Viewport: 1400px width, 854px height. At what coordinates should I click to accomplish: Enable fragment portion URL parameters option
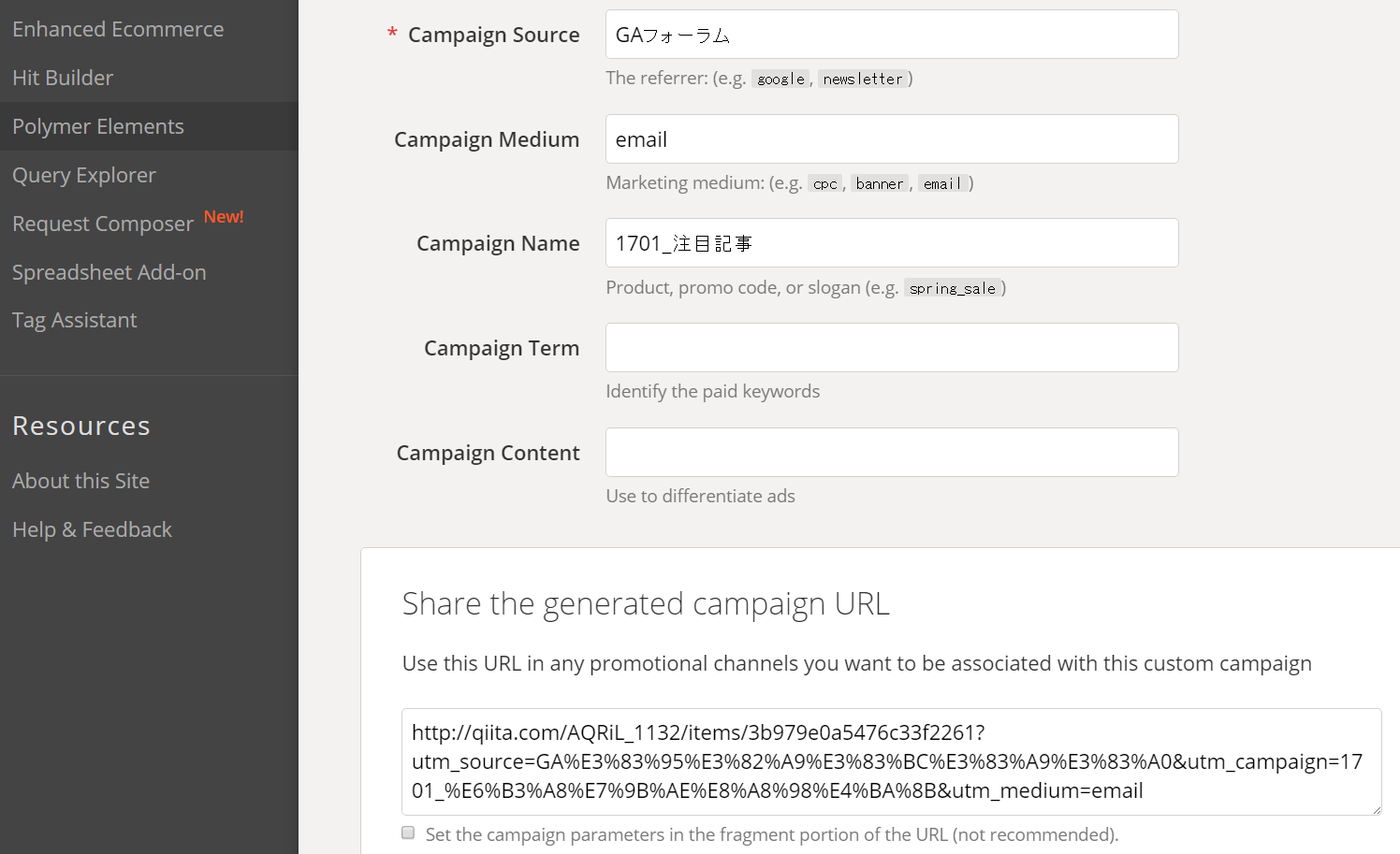407,832
